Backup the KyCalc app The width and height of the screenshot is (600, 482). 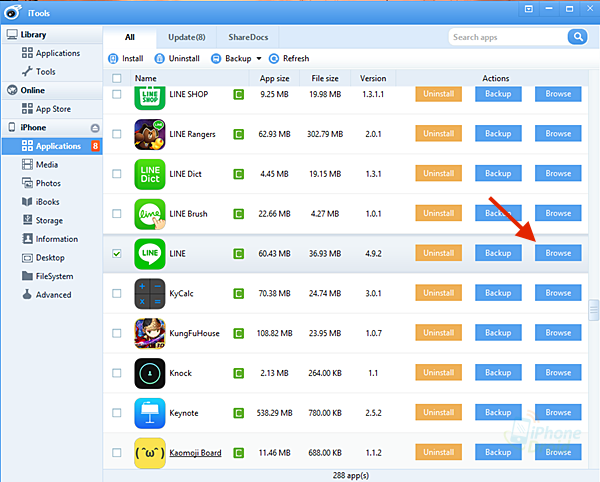pos(498,293)
